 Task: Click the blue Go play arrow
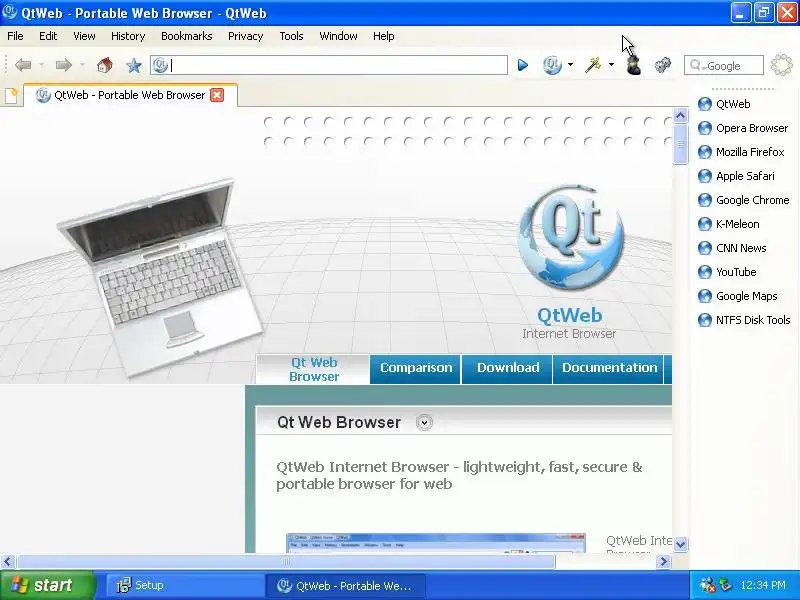522,65
